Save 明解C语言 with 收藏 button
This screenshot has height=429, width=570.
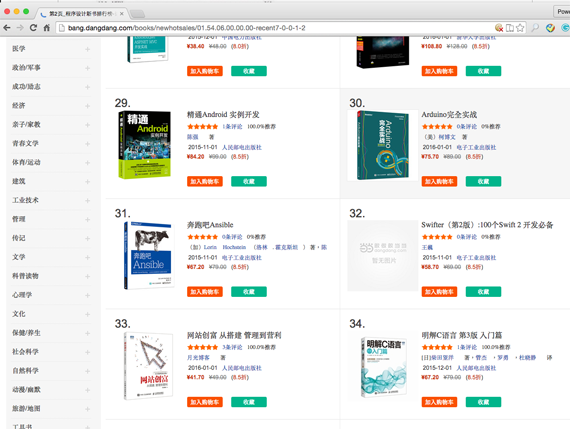pos(483,402)
